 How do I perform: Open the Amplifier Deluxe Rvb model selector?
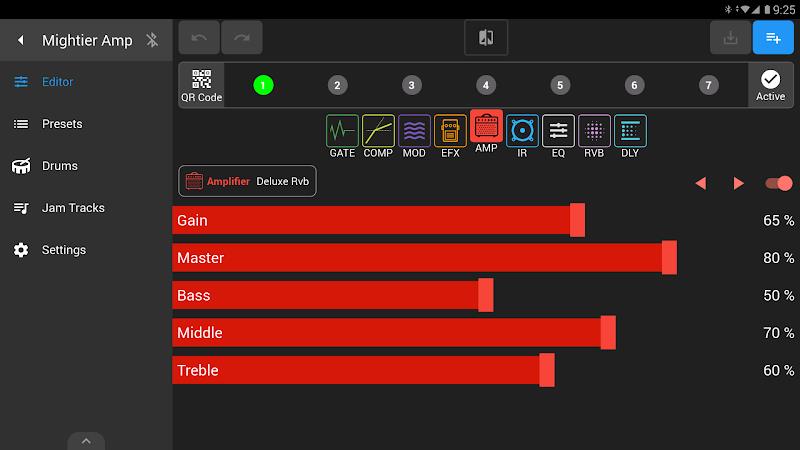(x=247, y=181)
